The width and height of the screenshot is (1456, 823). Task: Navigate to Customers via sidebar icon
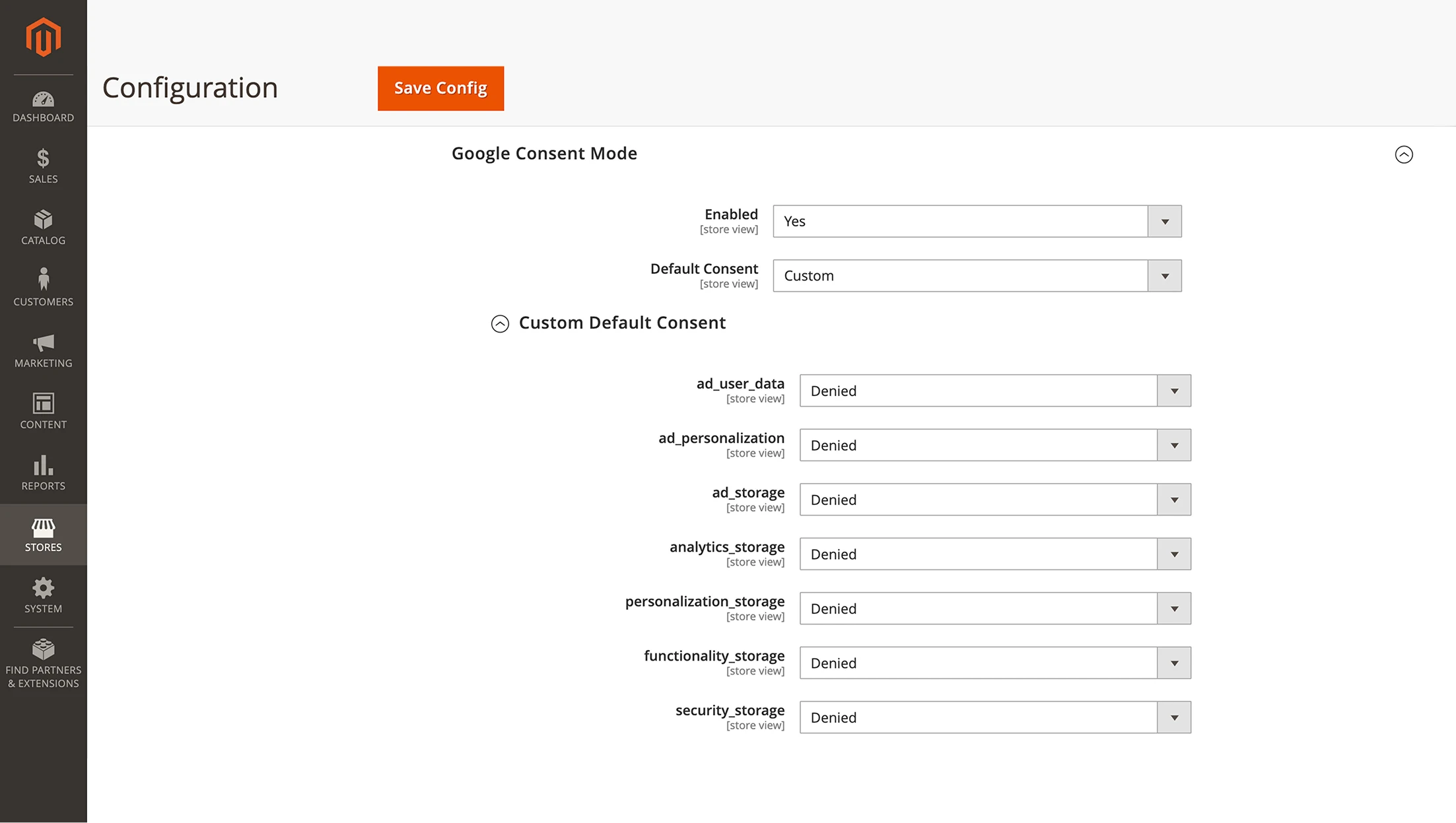(43, 287)
